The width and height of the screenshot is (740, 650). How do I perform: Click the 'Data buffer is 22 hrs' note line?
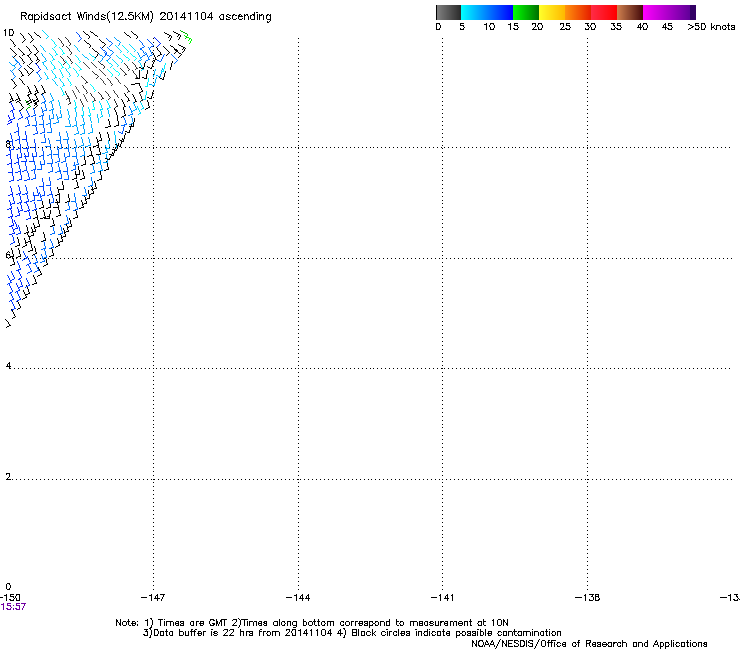click(352, 633)
